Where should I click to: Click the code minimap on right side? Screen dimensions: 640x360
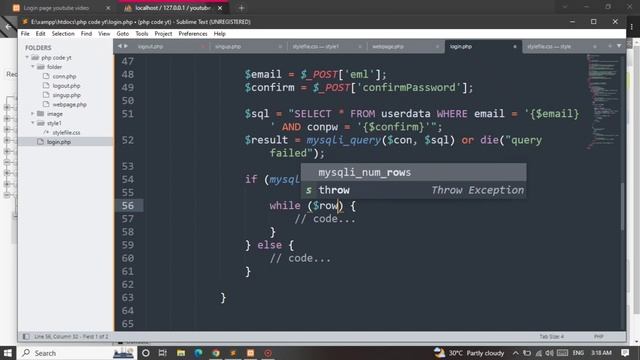[x=603, y=102]
